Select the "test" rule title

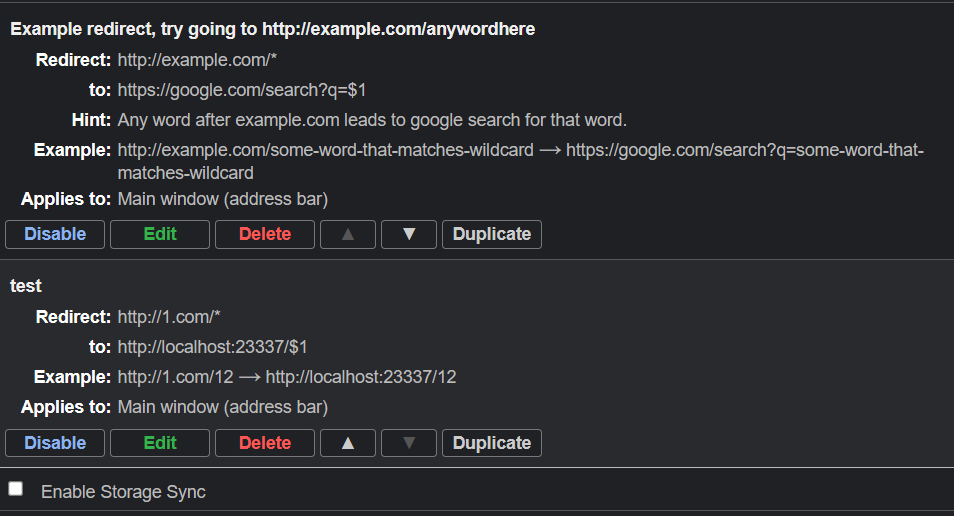pyautogui.click(x=26, y=286)
